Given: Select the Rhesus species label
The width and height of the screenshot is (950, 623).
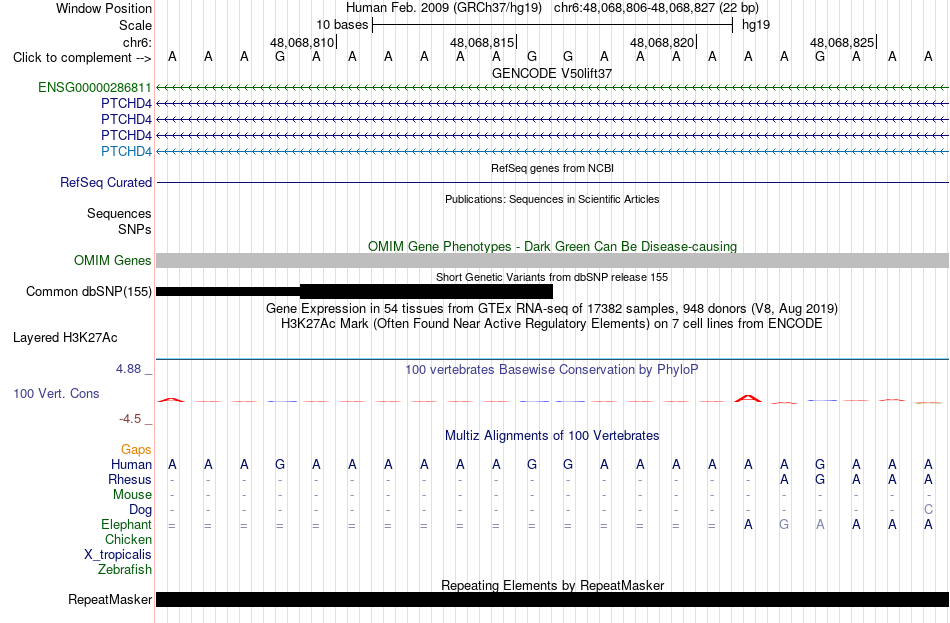Looking at the screenshot, I should [130, 479].
